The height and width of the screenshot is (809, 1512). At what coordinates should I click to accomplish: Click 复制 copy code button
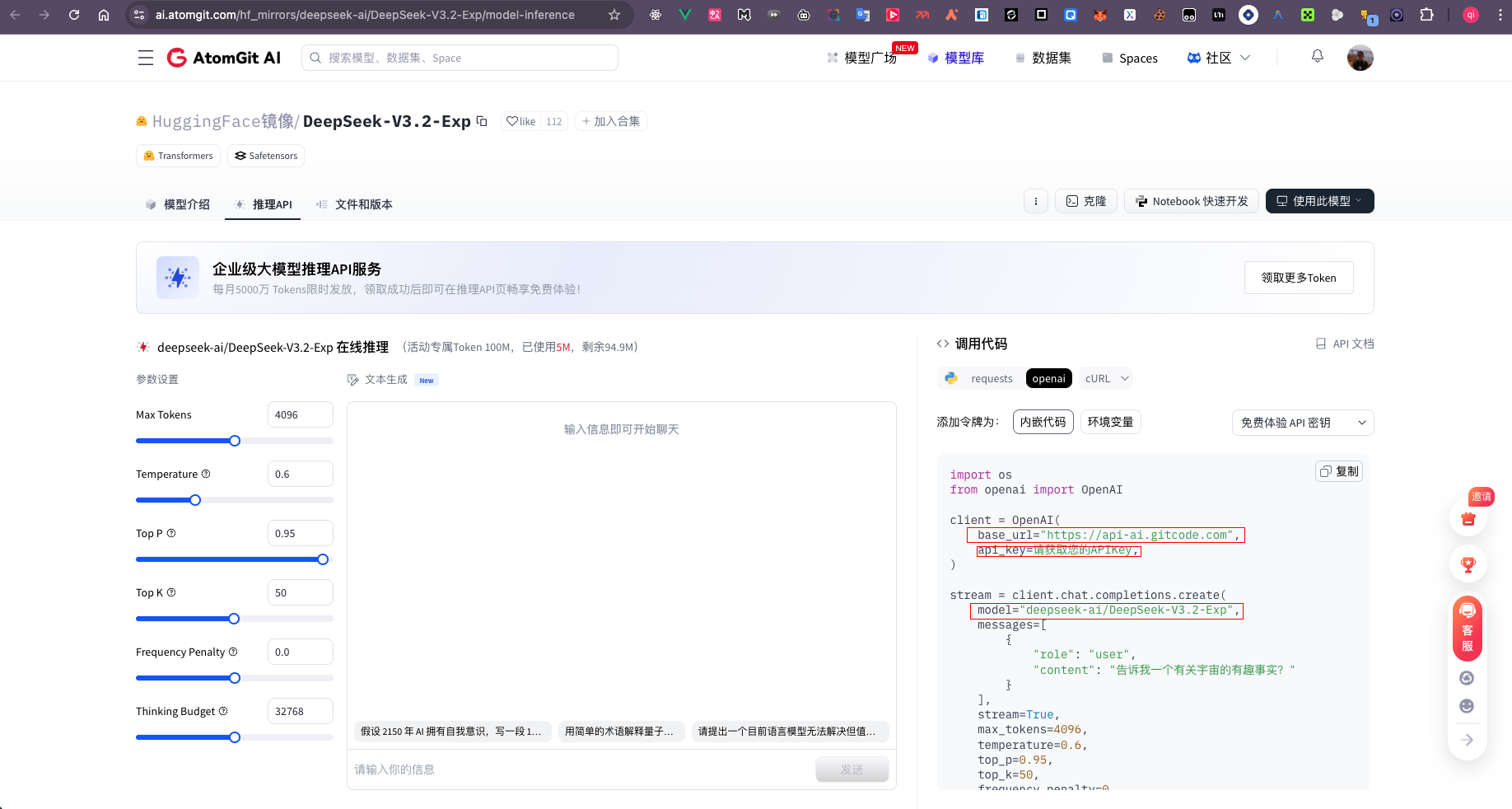click(x=1339, y=471)
